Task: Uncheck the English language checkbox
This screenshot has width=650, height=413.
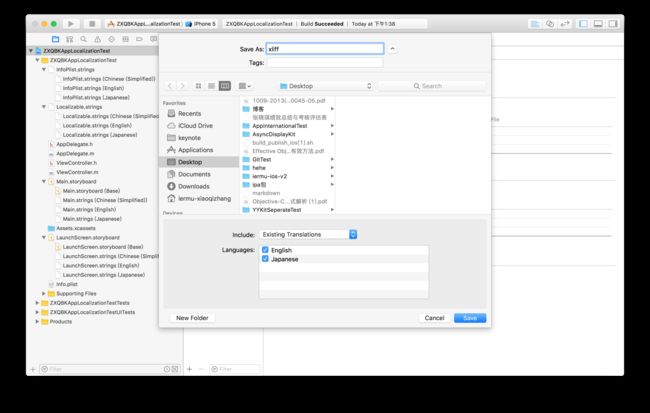Action: [265, 250]
